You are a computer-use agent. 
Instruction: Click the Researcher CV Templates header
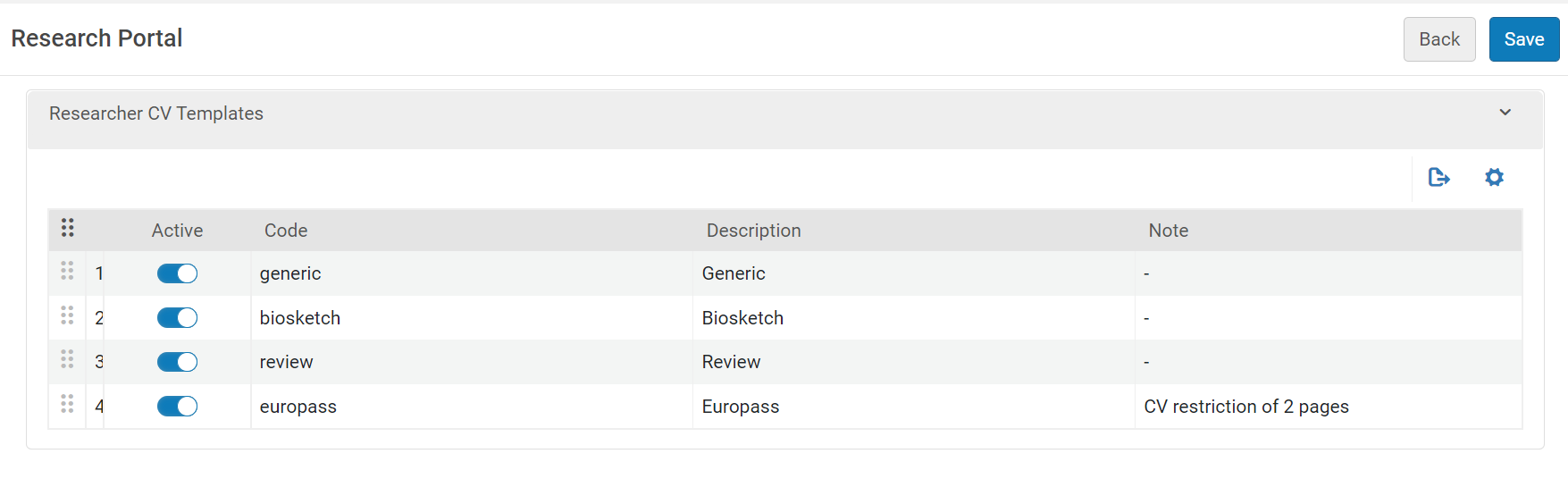pyautogui.click(x=156, y=113)
